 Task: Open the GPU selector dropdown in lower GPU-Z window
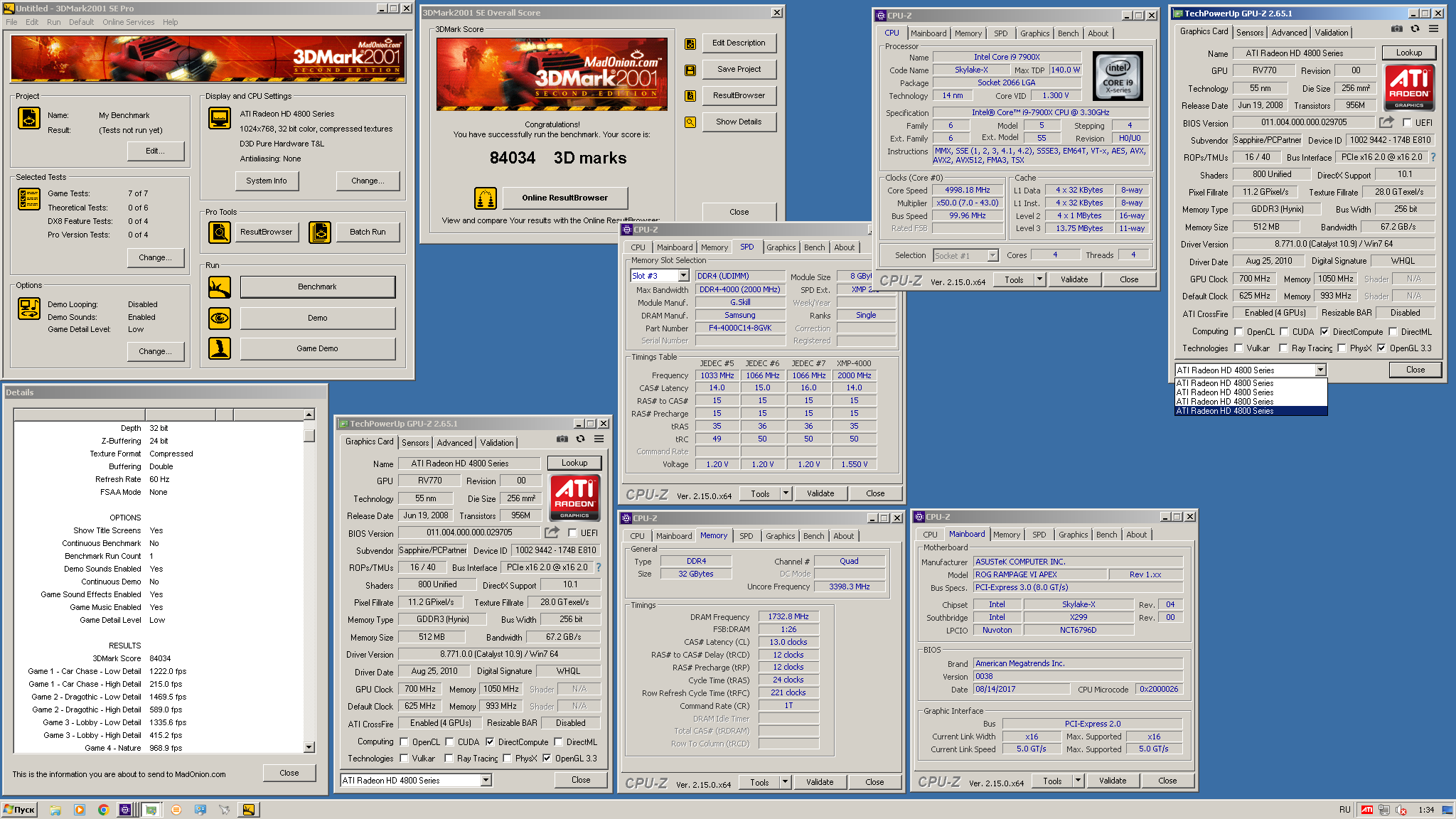coord(486,781)
